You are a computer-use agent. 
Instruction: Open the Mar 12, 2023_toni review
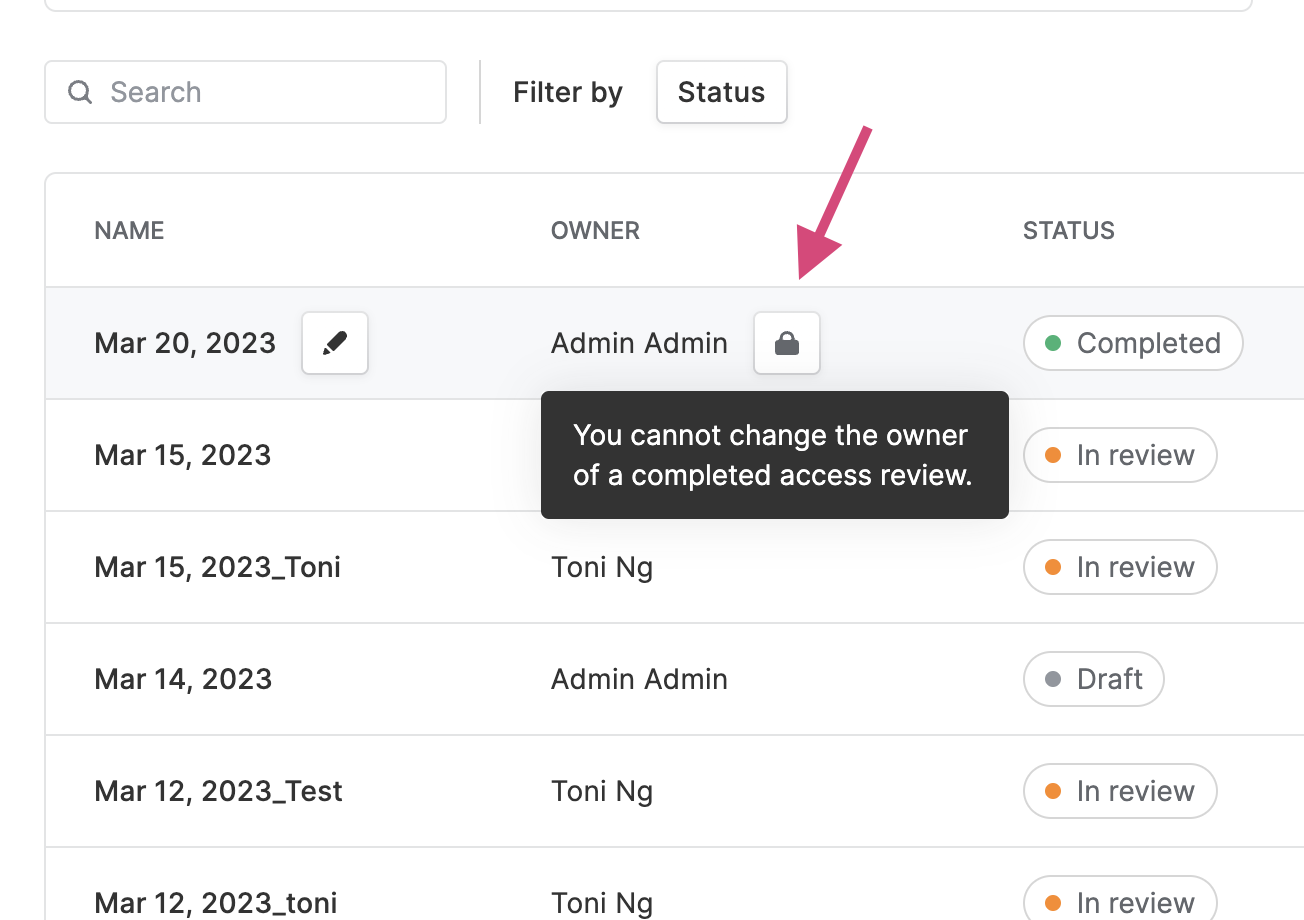tap(215, 903)
